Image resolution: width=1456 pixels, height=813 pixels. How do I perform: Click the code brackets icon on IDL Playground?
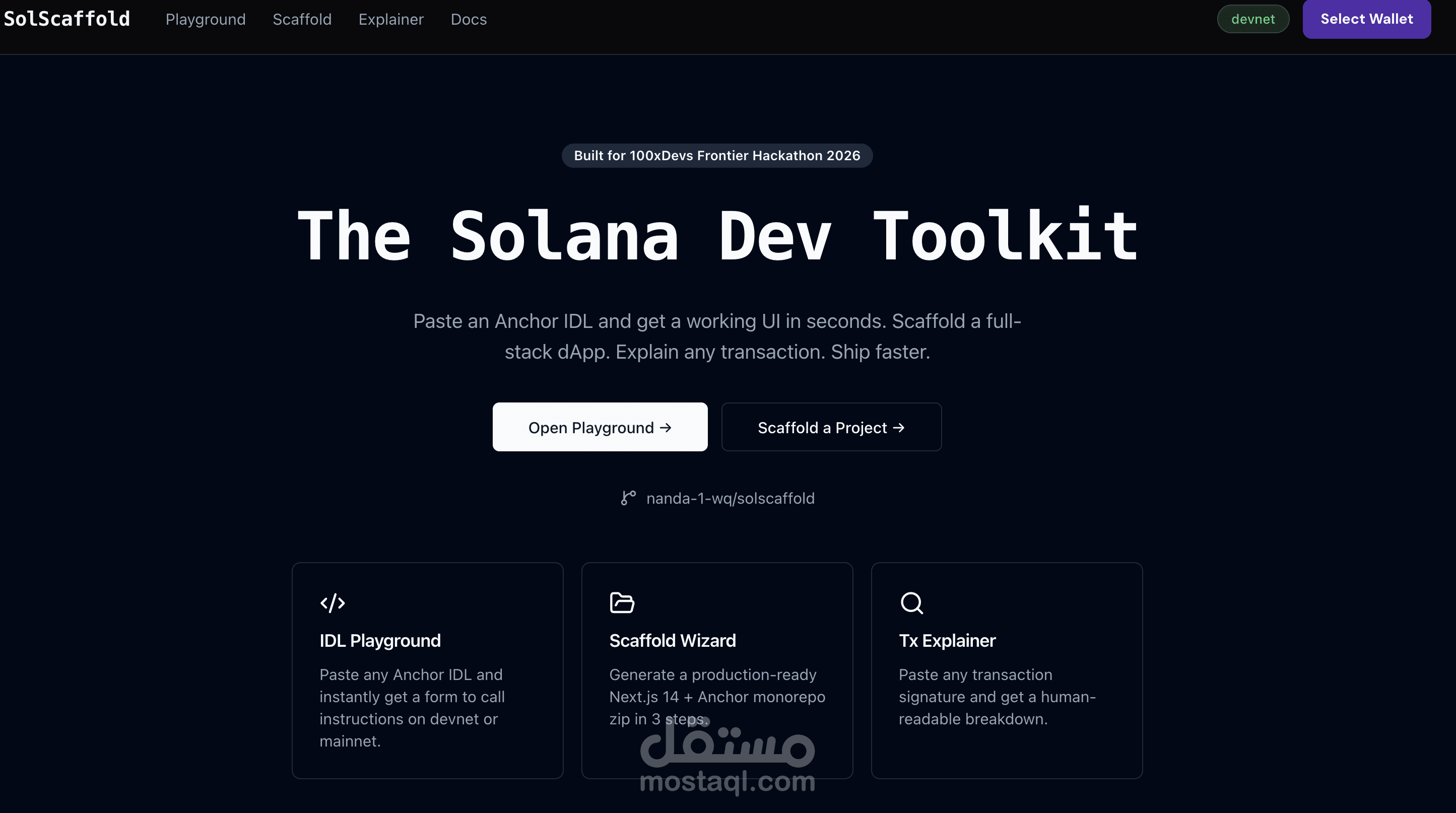coord(333,603)
